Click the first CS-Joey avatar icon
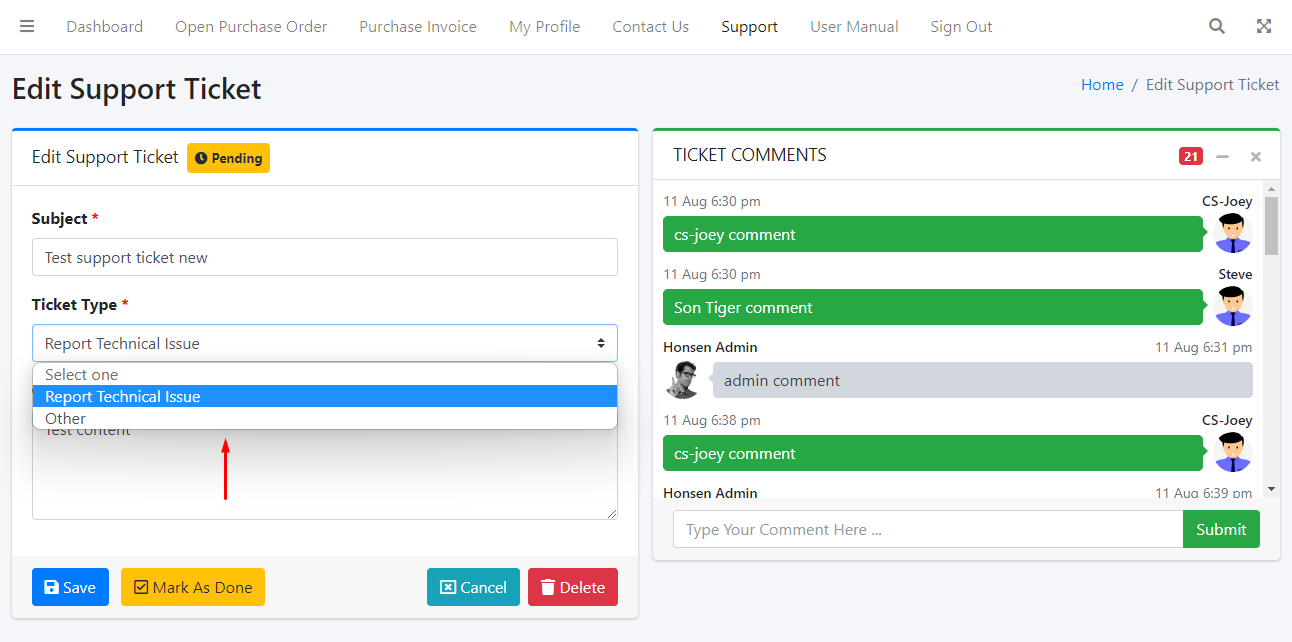The width and height of the screenshot is (1292, 642). (x=1233, y=234)
